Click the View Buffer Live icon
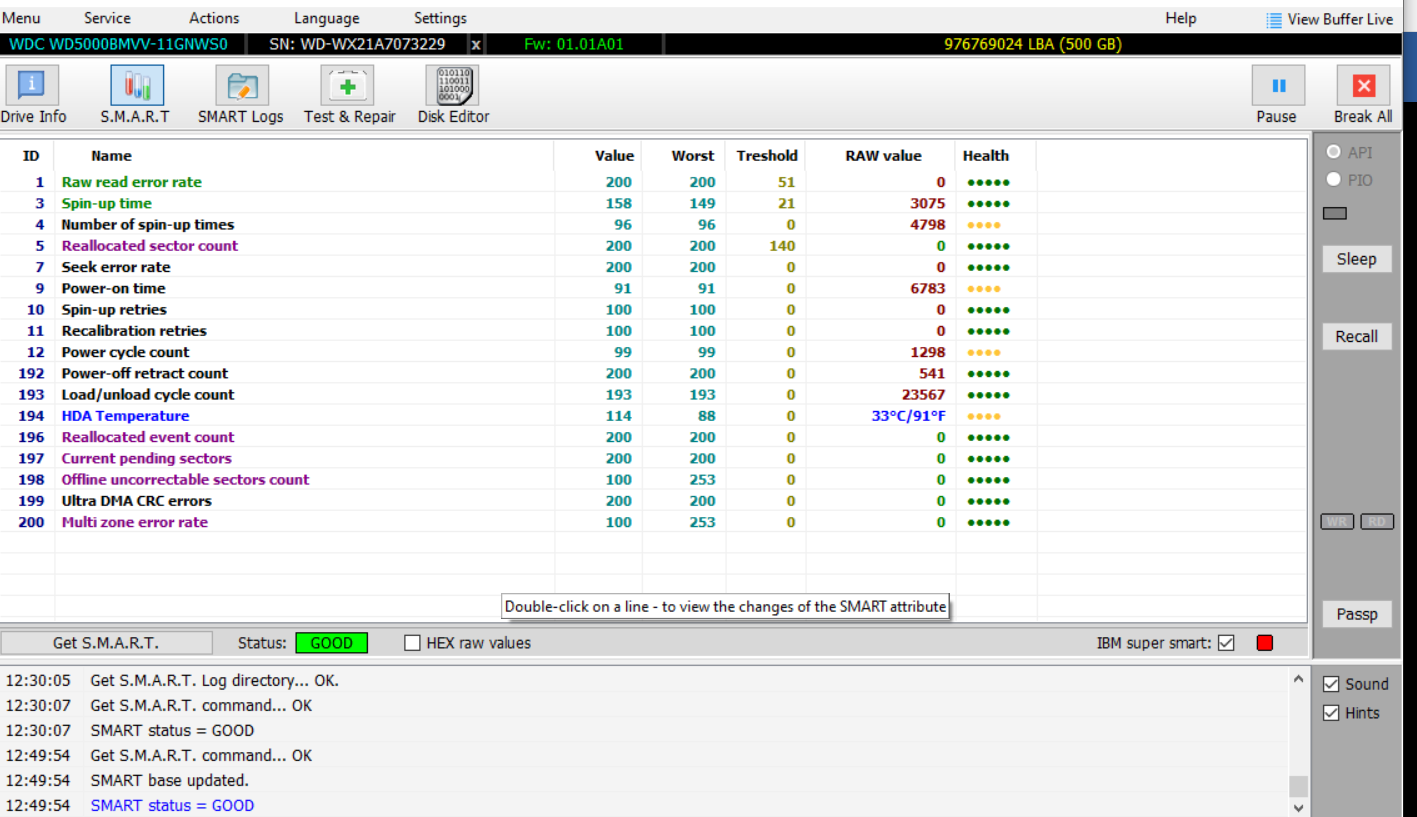This screenshot has width=1417, height=817. pos(1274,19)
